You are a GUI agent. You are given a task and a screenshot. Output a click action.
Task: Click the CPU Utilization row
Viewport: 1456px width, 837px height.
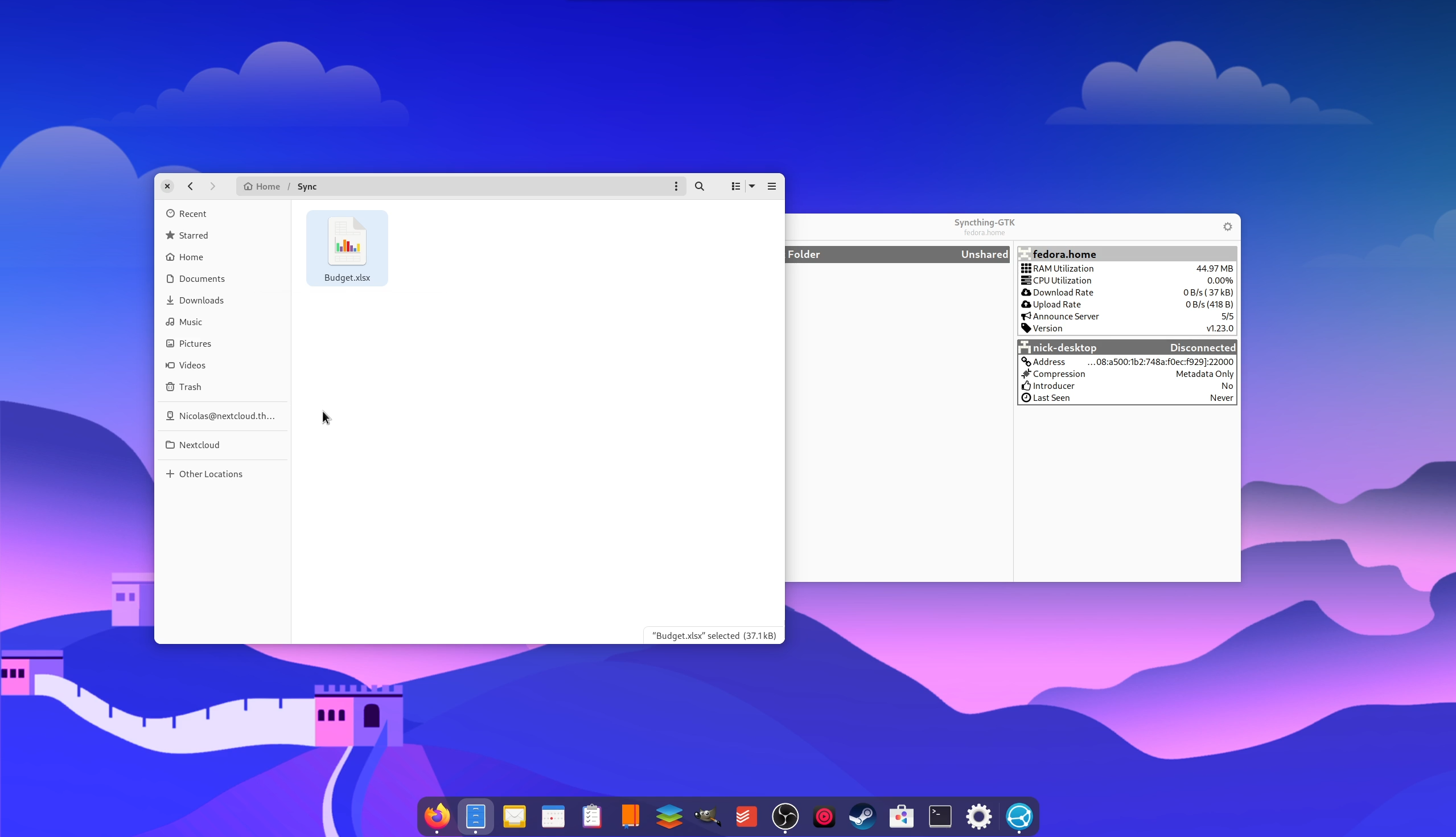(1127, 281)
